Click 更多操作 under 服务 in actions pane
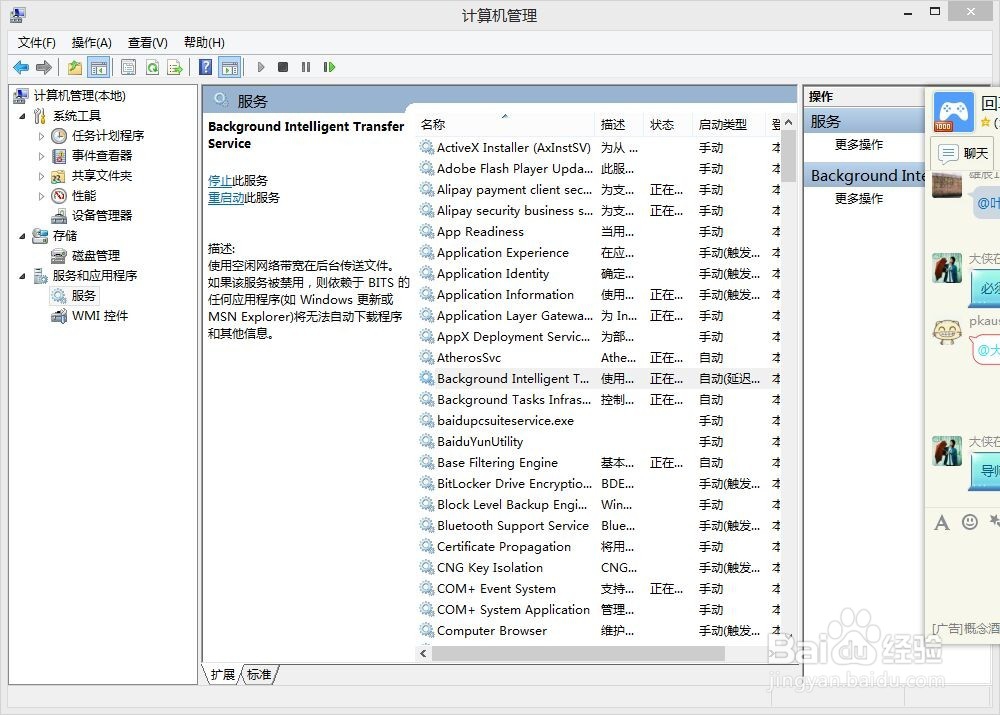Image resolution: width=1000 pixels, height=715 pixels. 859,145
